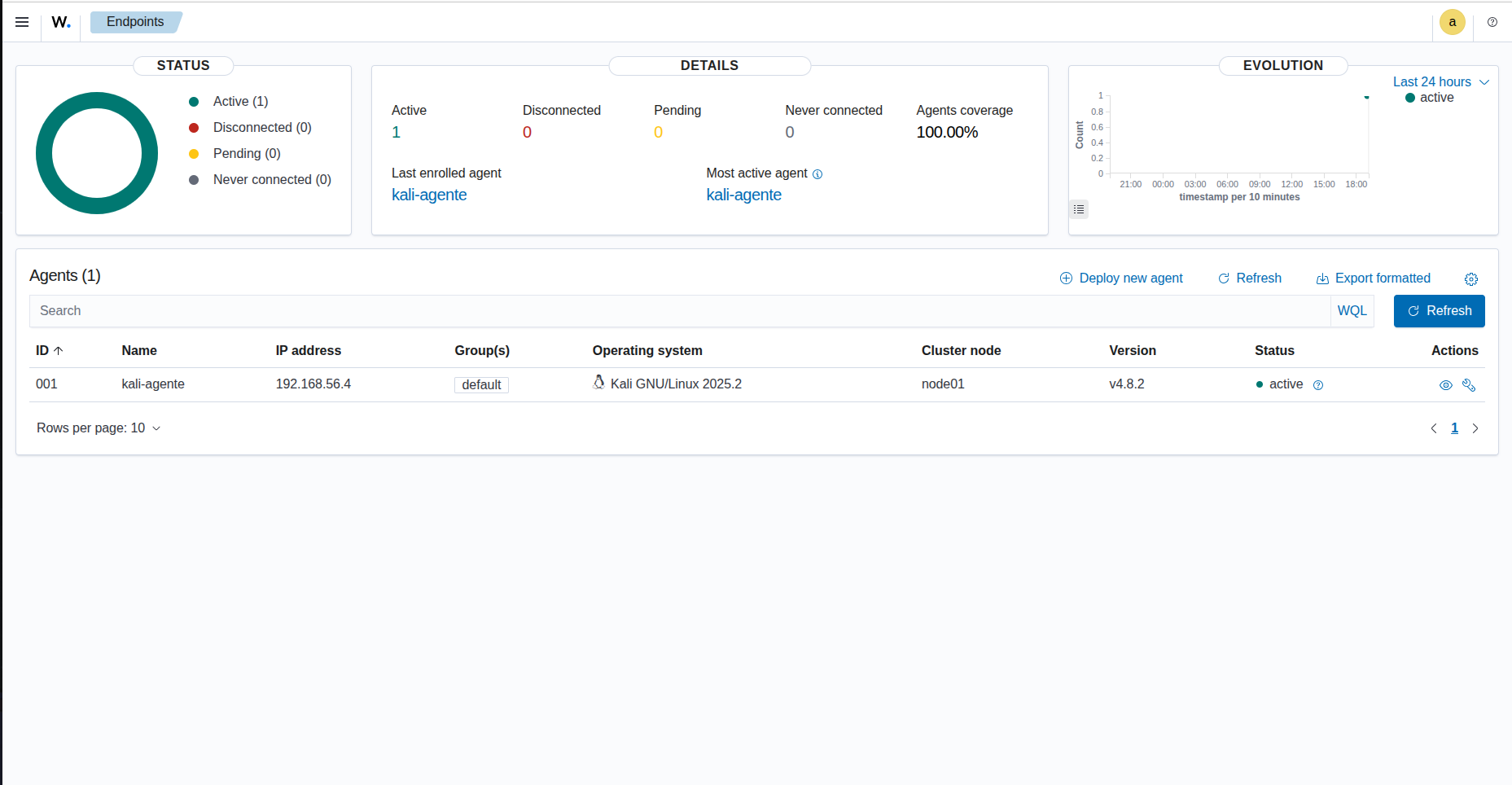Click the Cluster node column header

(x=962, y=351)
